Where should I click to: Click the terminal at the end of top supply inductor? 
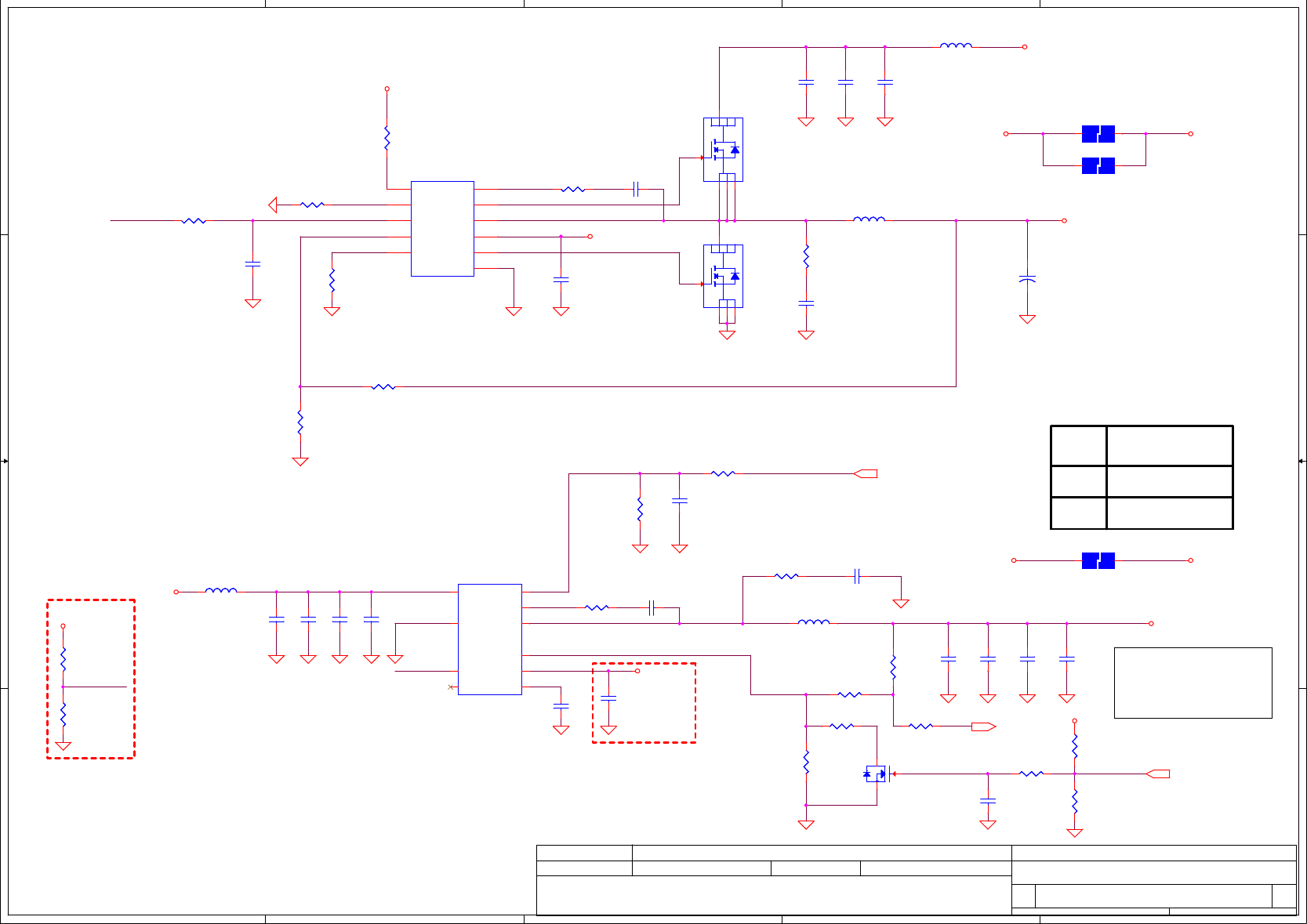click(x=1025, y=47)
